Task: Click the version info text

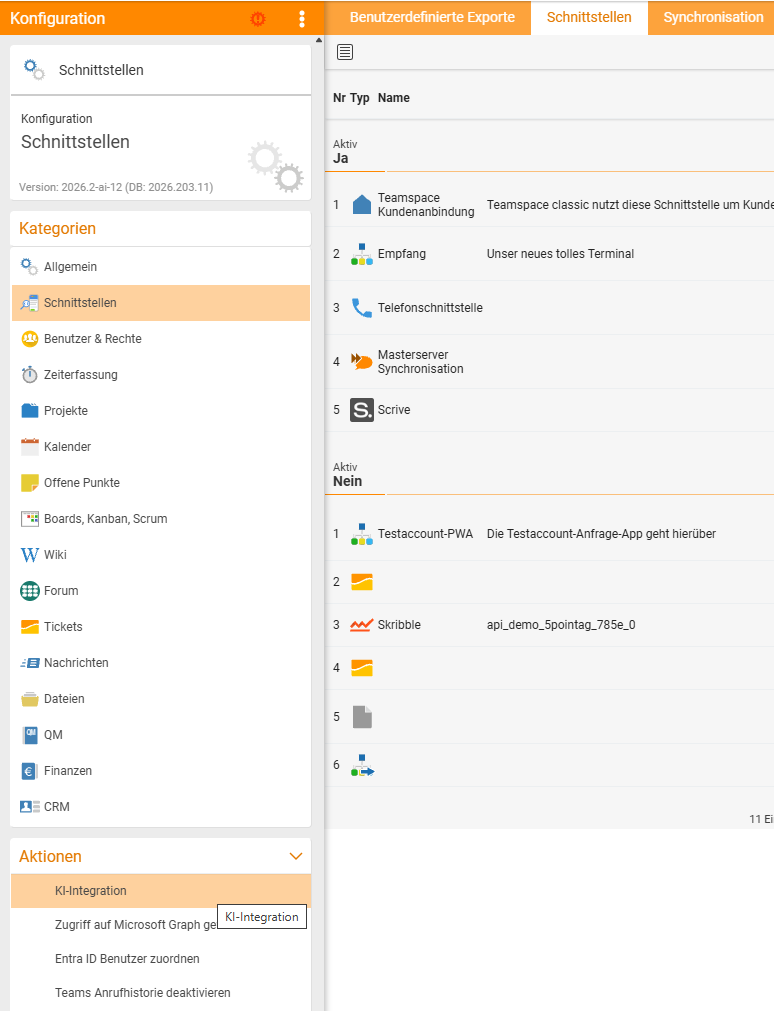Action: click(x=116, y=188)
